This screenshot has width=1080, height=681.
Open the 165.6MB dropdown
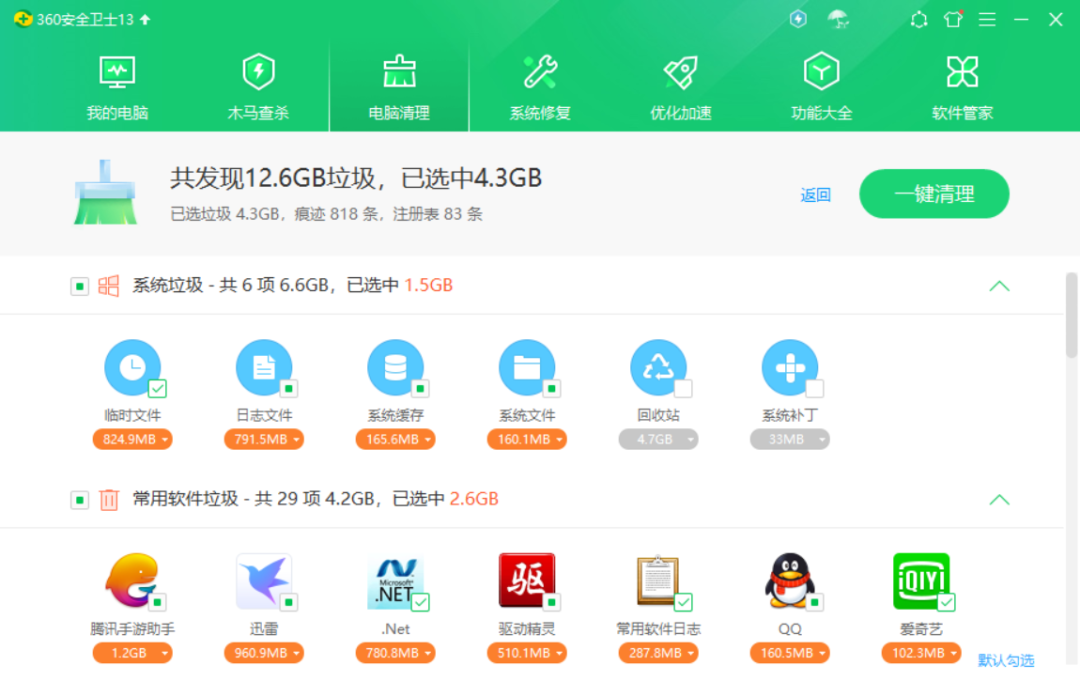click(395, 439)
